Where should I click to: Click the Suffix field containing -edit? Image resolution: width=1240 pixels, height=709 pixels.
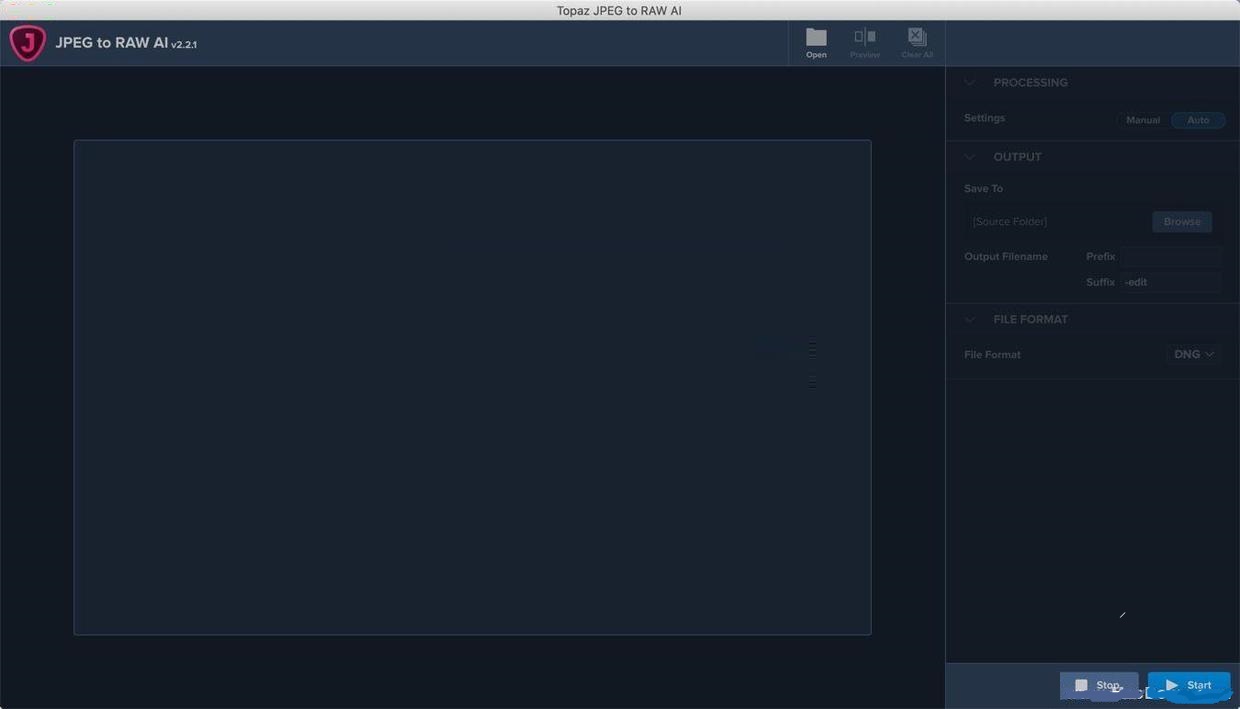coord(1171,282)
